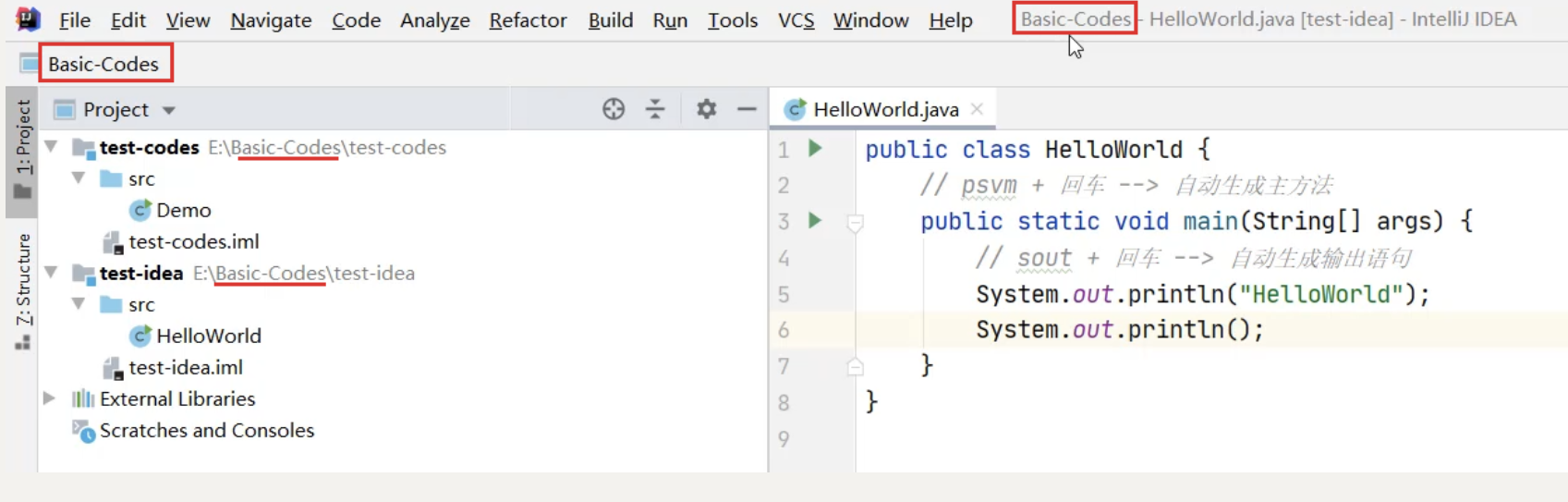The width and height of the screenshot is (1568, 502).
Task: Open the VCS menu
Action: (796, 19)
